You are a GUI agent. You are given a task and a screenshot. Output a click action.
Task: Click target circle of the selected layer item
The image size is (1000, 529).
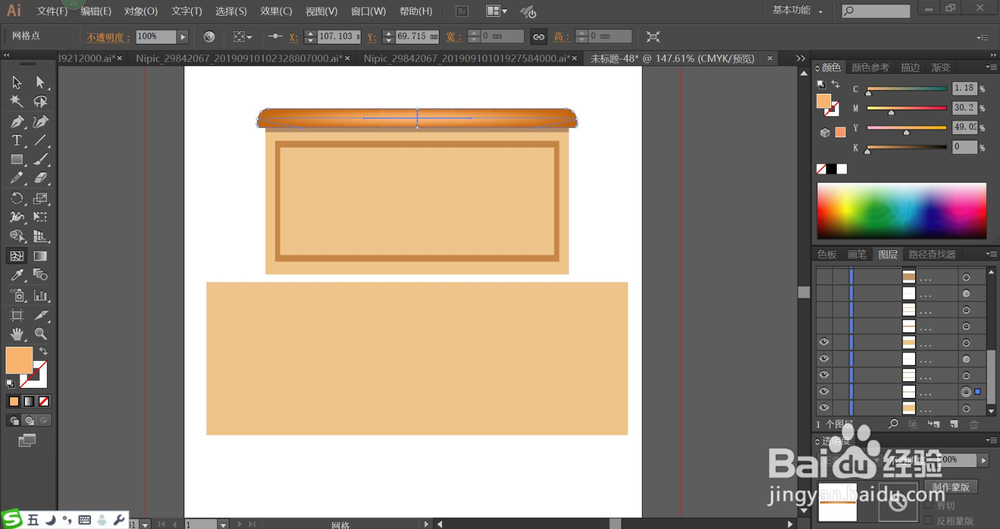966,392
